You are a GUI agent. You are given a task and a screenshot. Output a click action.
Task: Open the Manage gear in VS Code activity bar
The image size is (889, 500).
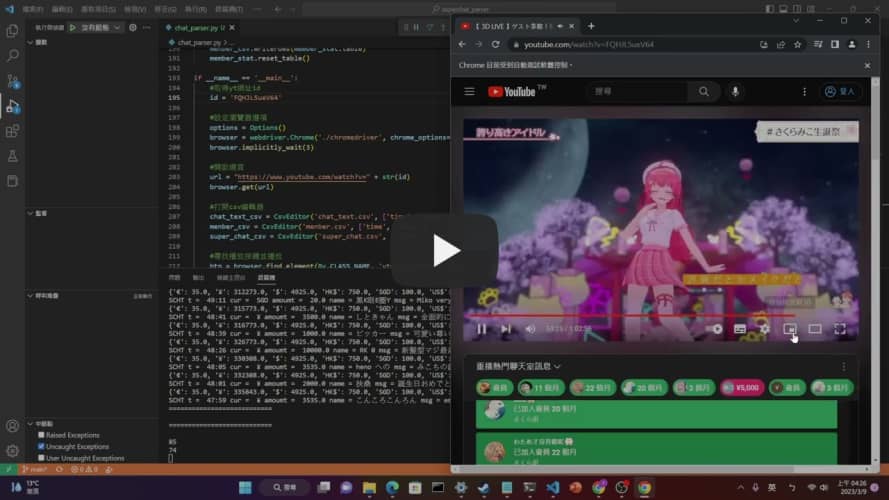(x=12, y=451)
